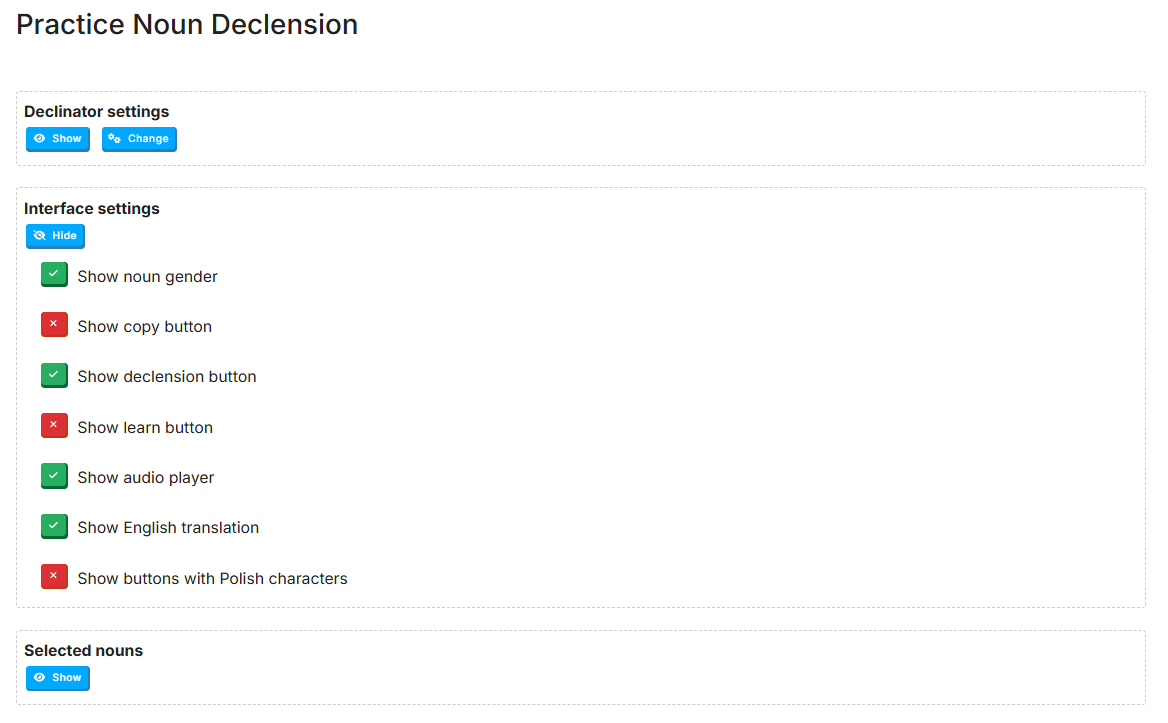The image size is (1168, 723).
Task: Show the Declinator settings section
Action: 58,139
